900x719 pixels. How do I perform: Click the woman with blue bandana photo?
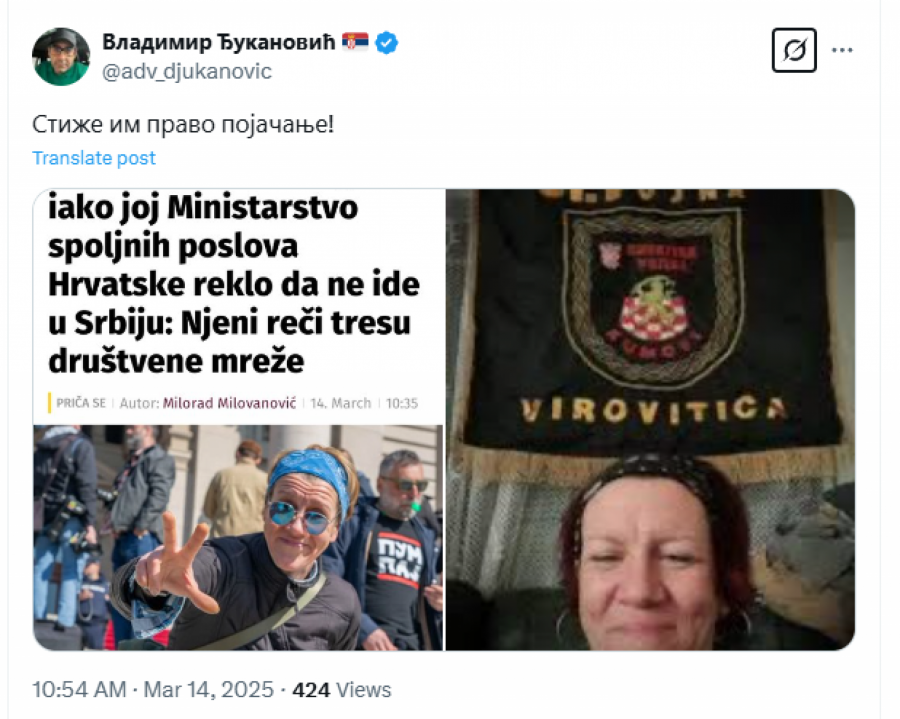(x=238, y=538)
